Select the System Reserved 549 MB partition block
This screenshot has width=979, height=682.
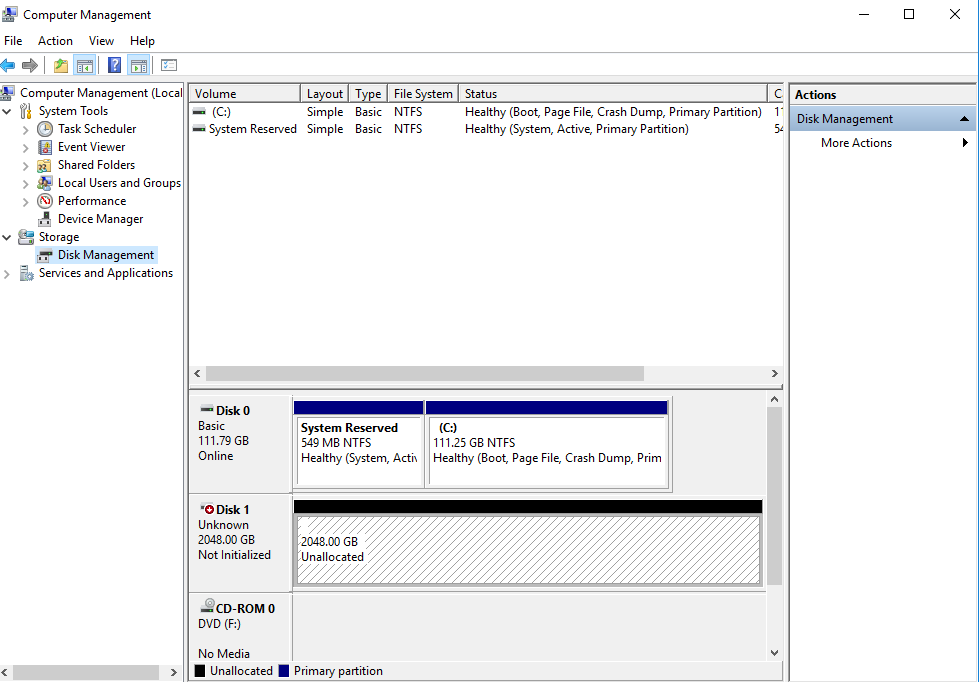tap(358, 444)
